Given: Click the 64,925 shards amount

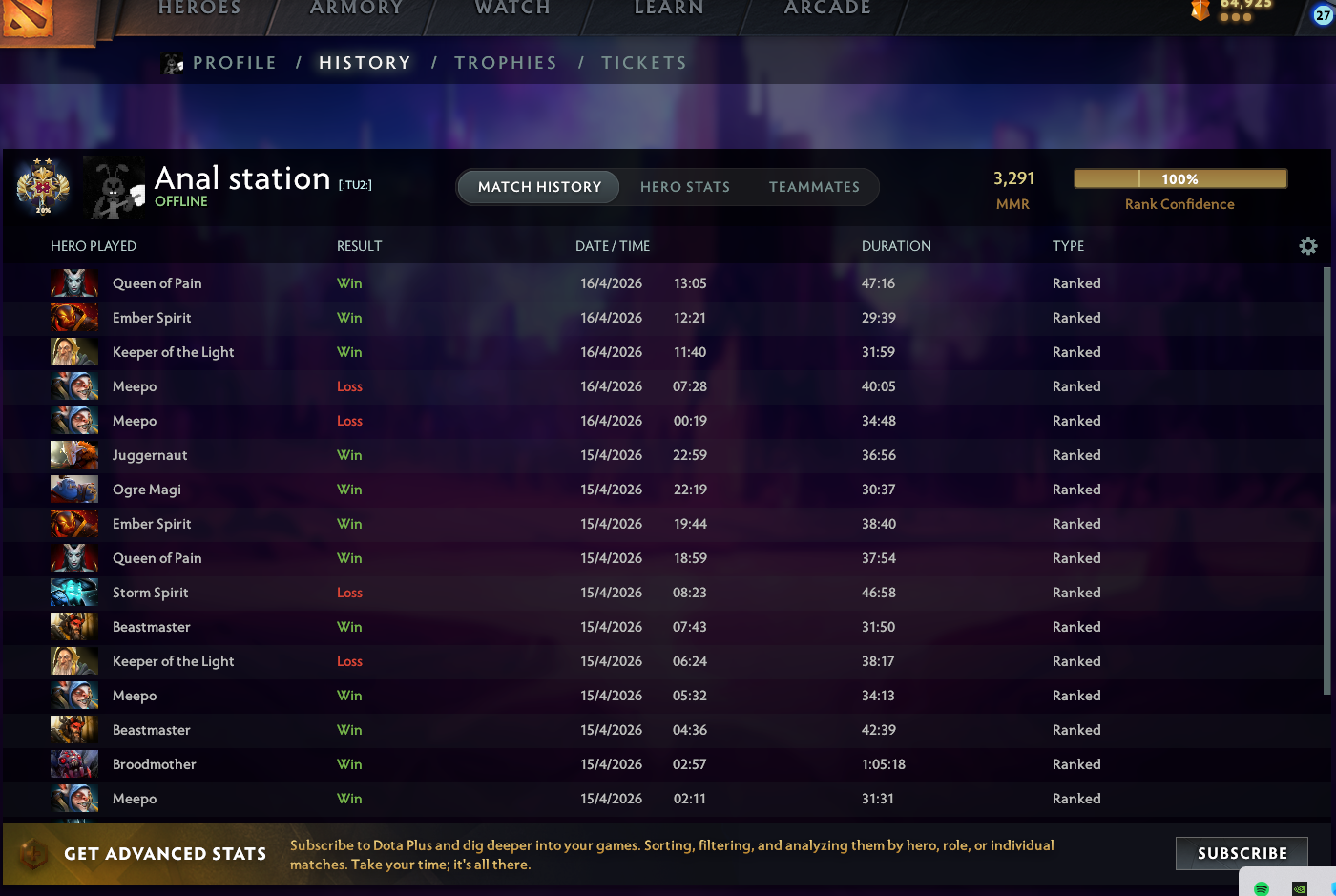Looking at the screenshot, I should click(1246, 5).
